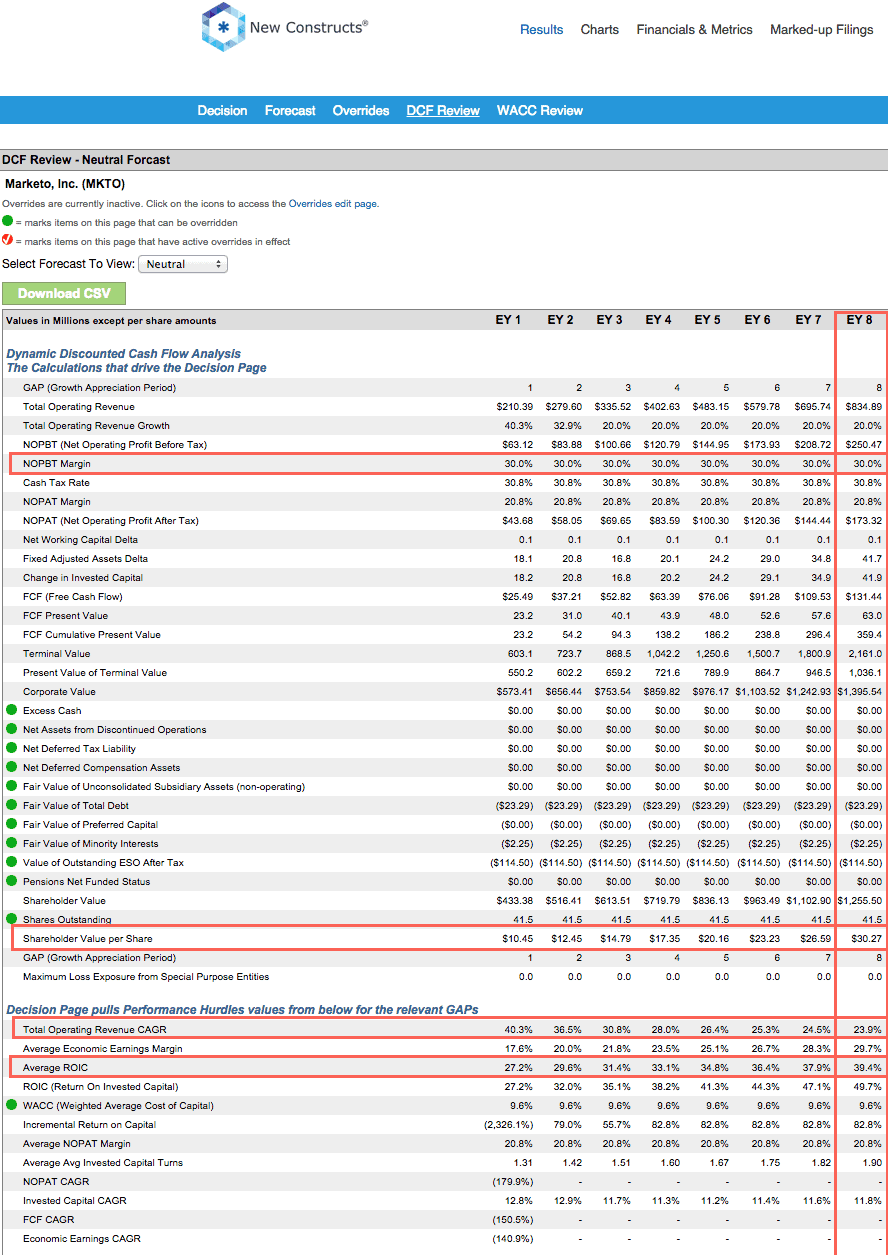
Task: Select the DCF Review tab
Action: click(443, 111)
